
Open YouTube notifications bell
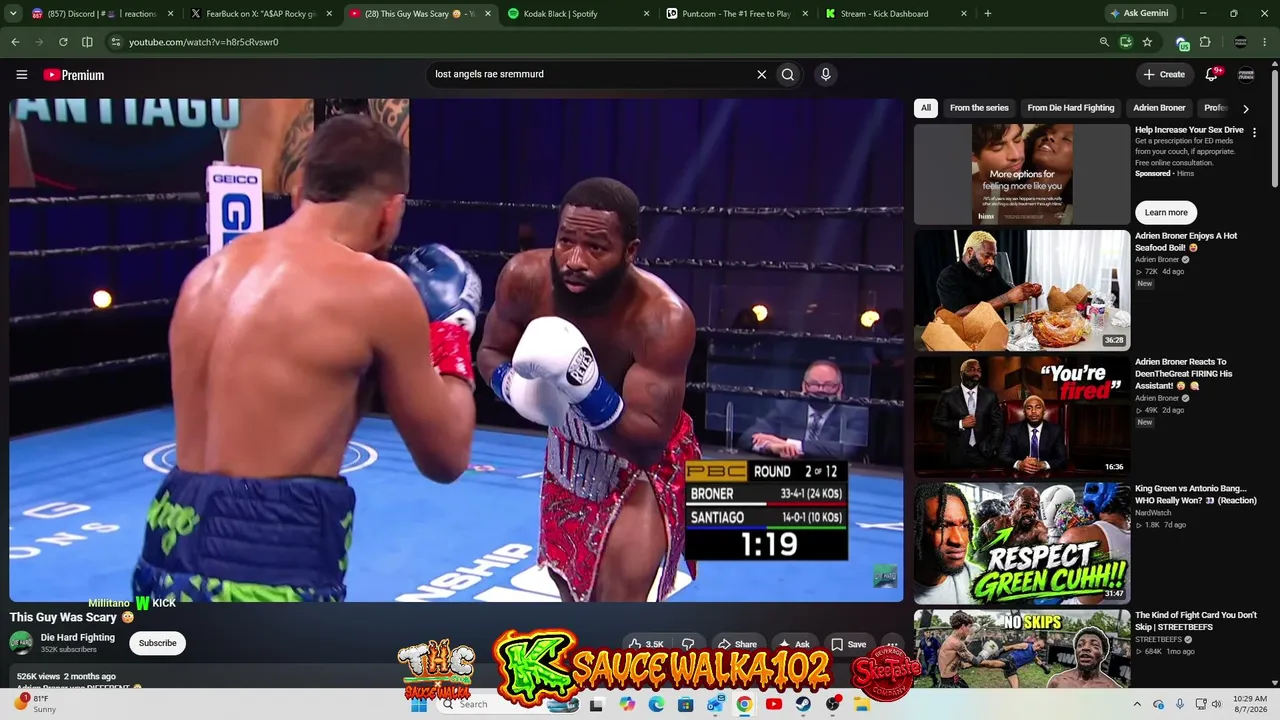pos(1212,74)
